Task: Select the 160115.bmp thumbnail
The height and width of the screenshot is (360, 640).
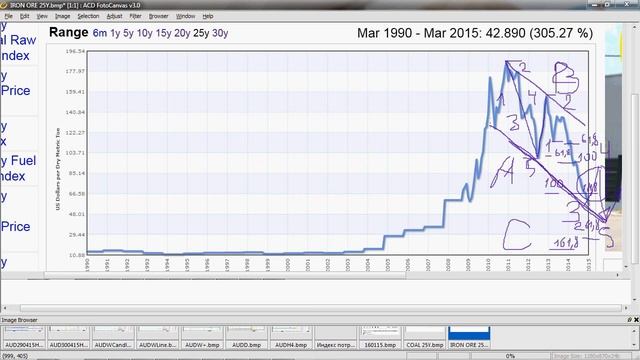Action: [380, 337]
